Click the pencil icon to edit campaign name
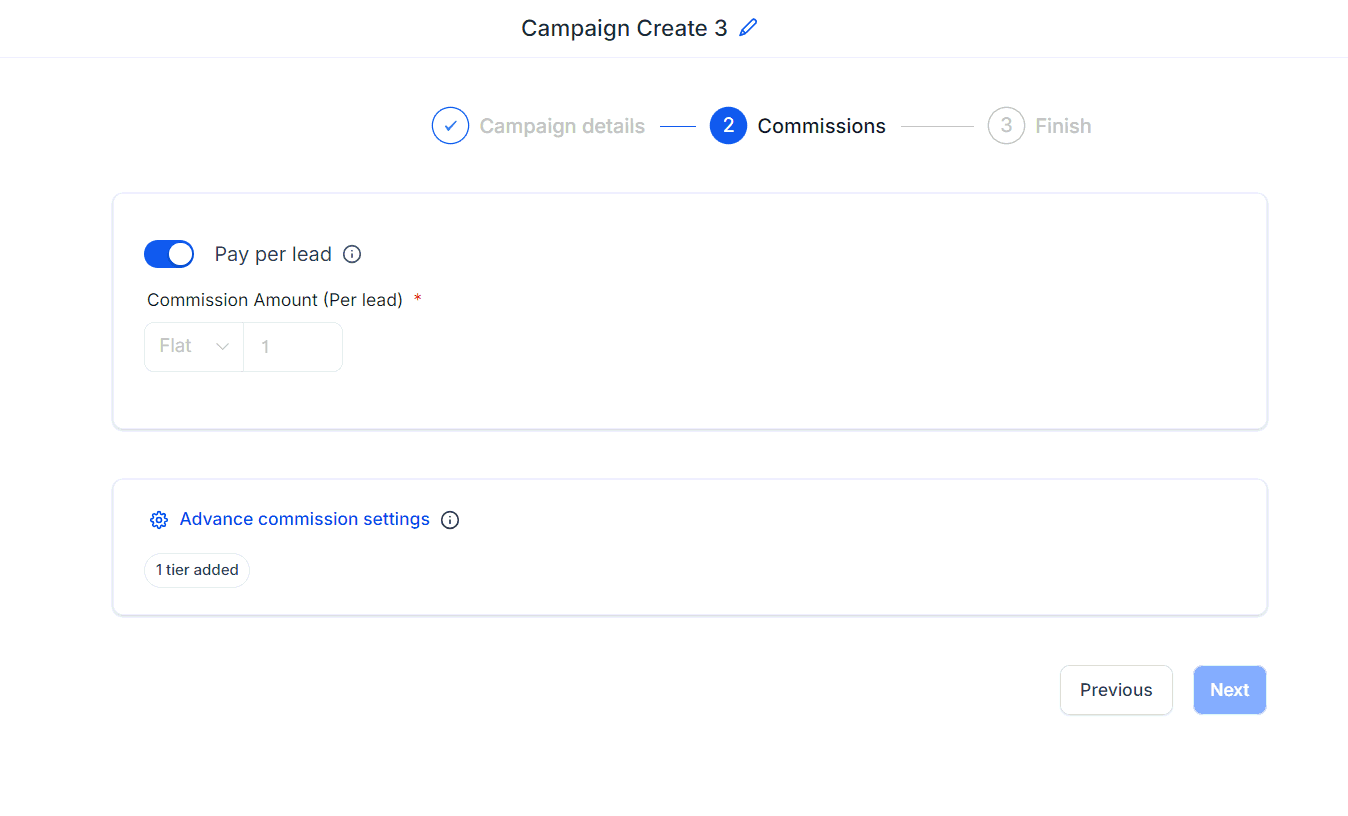 pos(748,28)
